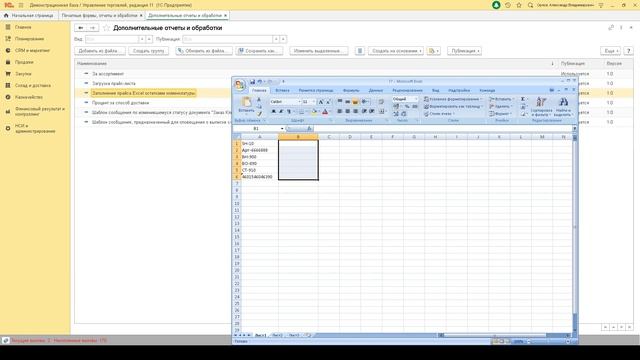Toggle Wrap Text in alignment group
This screenshot has height=360, width=640.
[381, 102]
